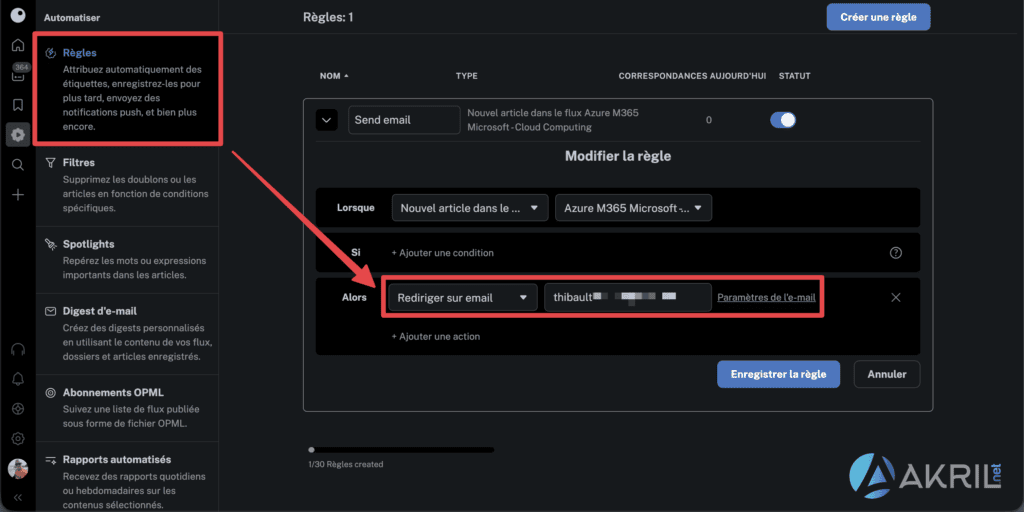Open the help question mark in Si row
The image size is (1024, 512).
pyautogui.click(x=896, y=253)
